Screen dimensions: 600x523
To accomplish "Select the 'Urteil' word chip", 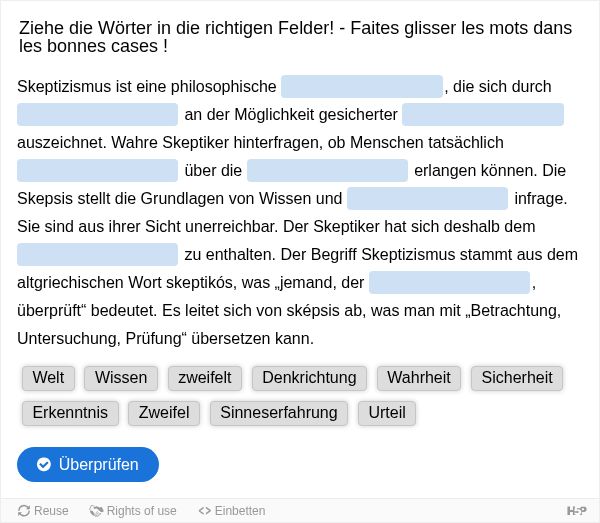I will click(387, 413).
